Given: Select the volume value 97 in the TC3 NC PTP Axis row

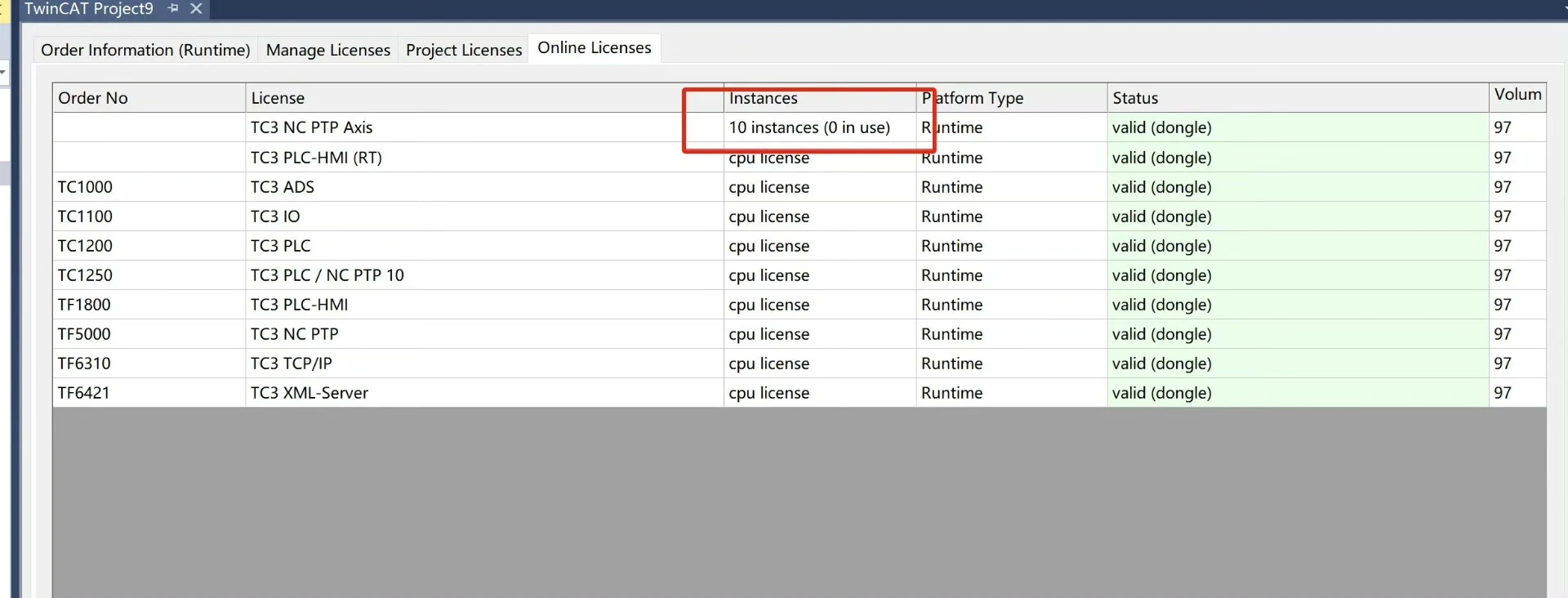Looking at the screenshot, I should (x=1518, y=127).
